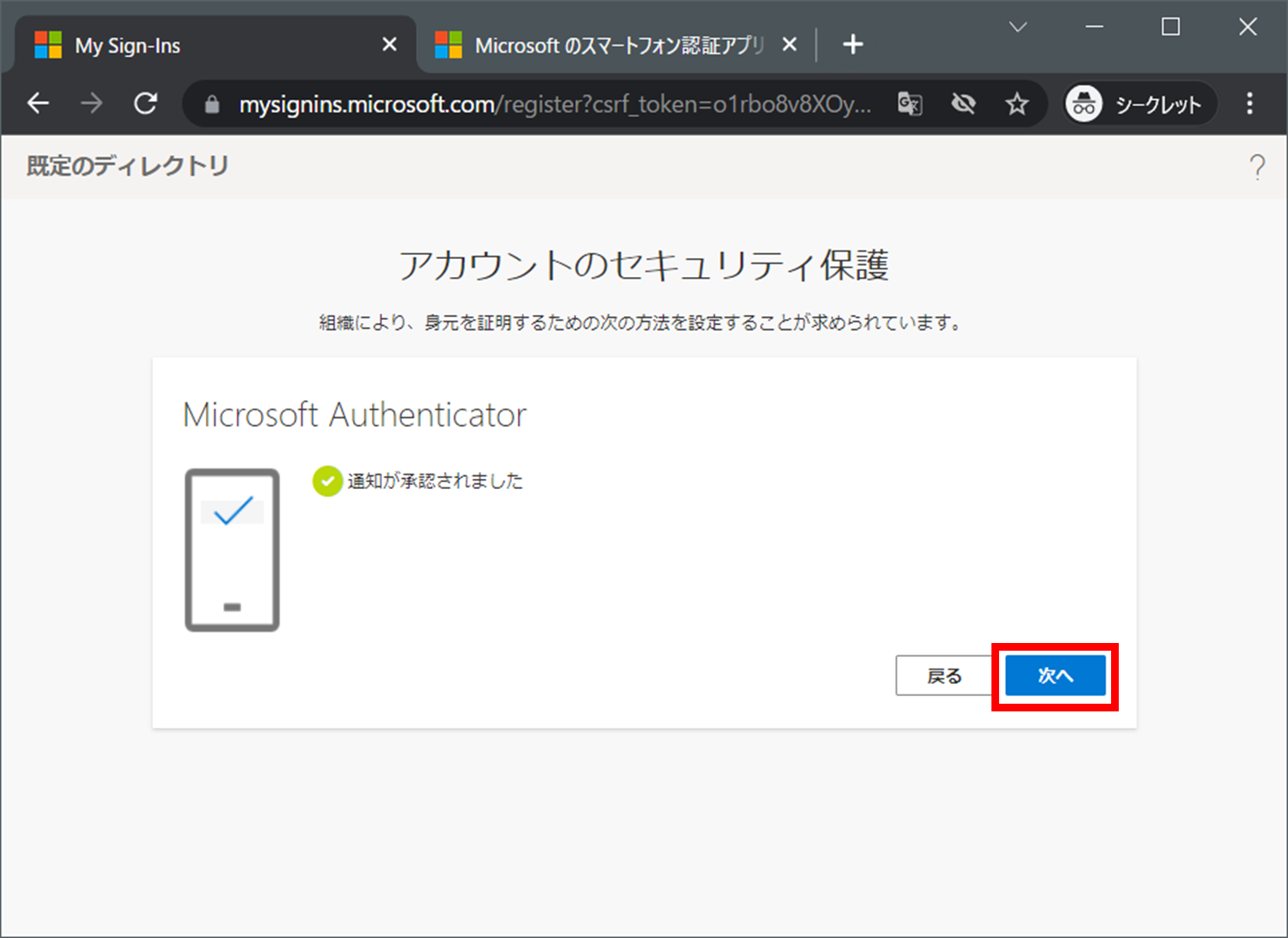Image resolution: width=1288 pixels, height=938 pixels.
Task: Click the phone approval illustration
Action: point(232,550)
